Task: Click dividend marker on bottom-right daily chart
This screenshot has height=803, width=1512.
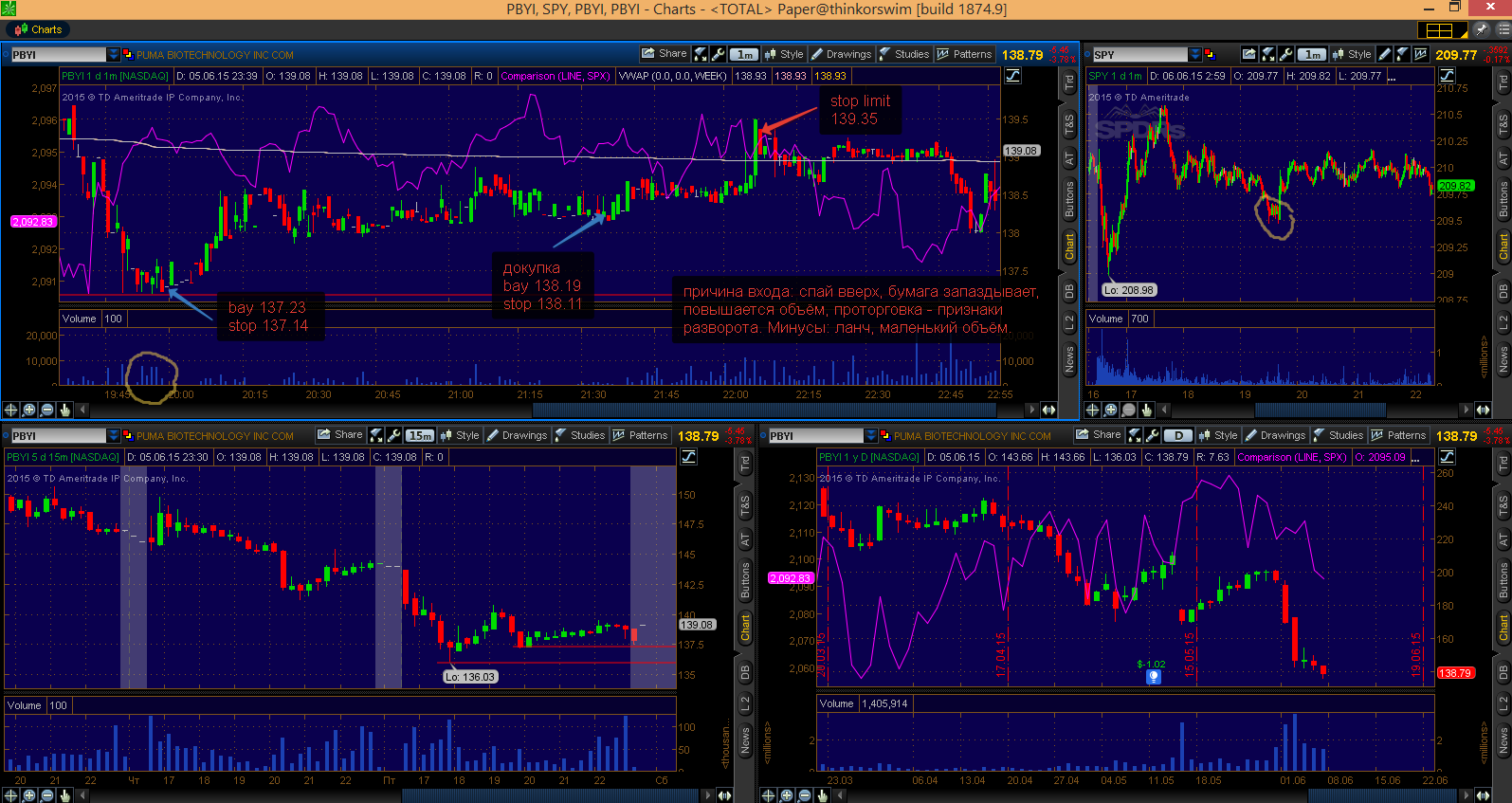Action: [x=1154, y=677]
